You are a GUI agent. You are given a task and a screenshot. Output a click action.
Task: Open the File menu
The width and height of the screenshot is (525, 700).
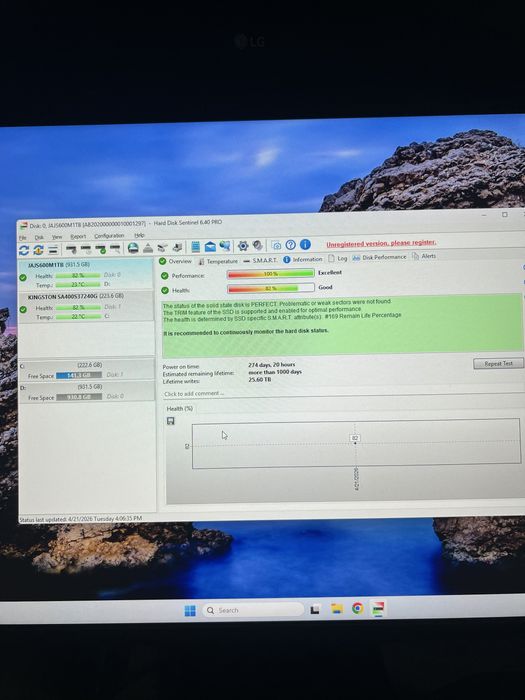click(x=22, y=238)
